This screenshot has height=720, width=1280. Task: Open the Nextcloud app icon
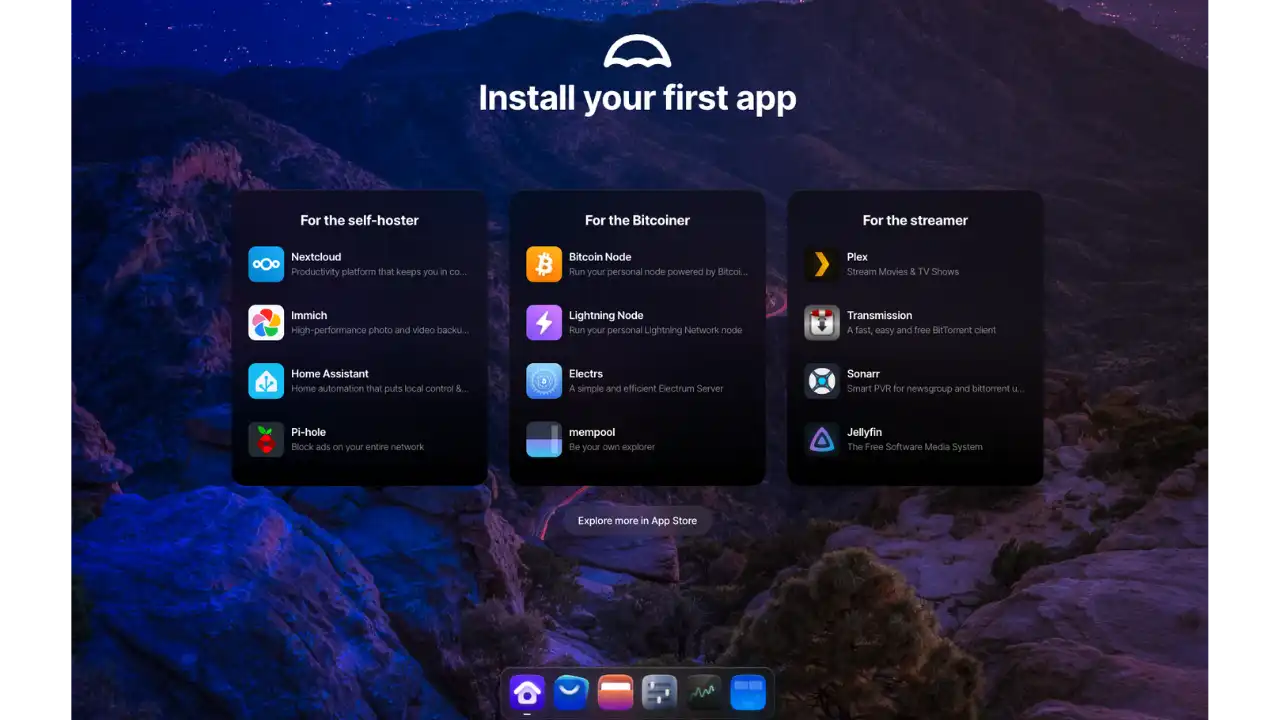tap(266, 264)
